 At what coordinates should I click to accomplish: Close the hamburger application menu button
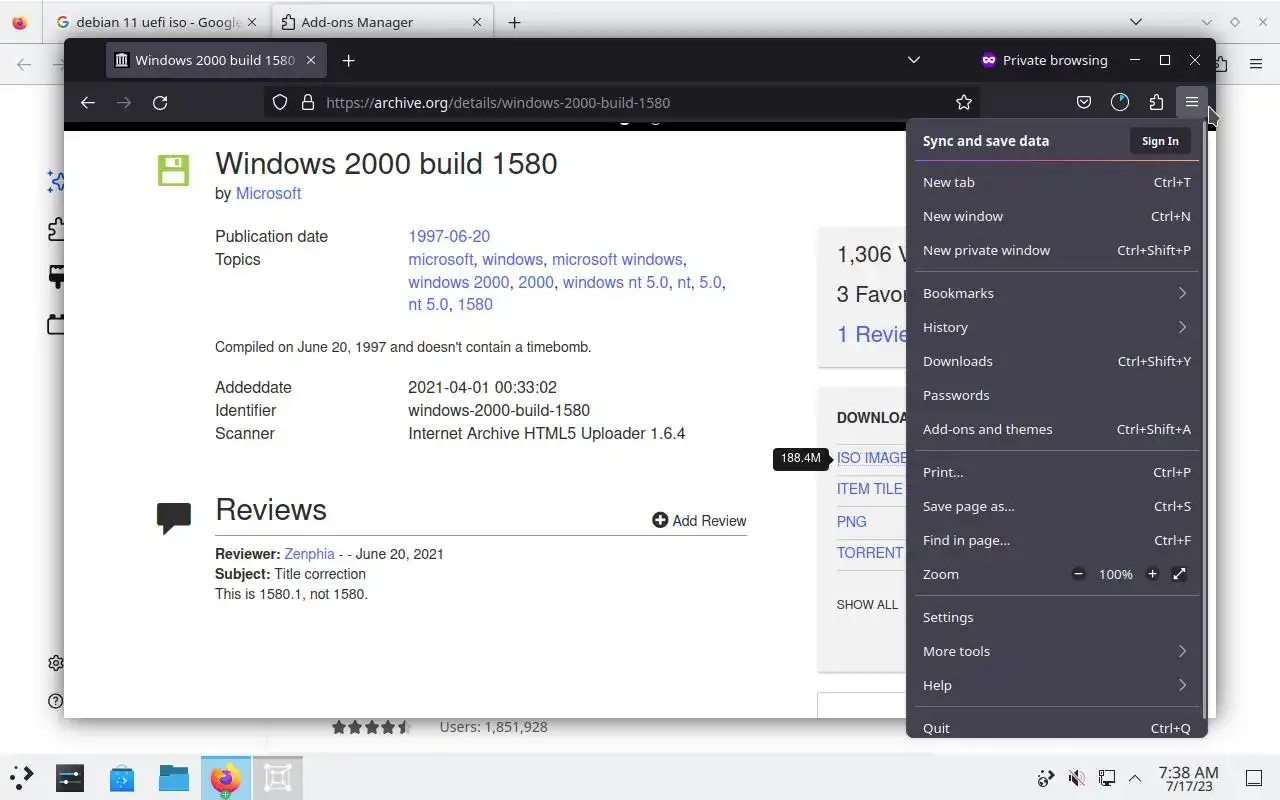1192,102
